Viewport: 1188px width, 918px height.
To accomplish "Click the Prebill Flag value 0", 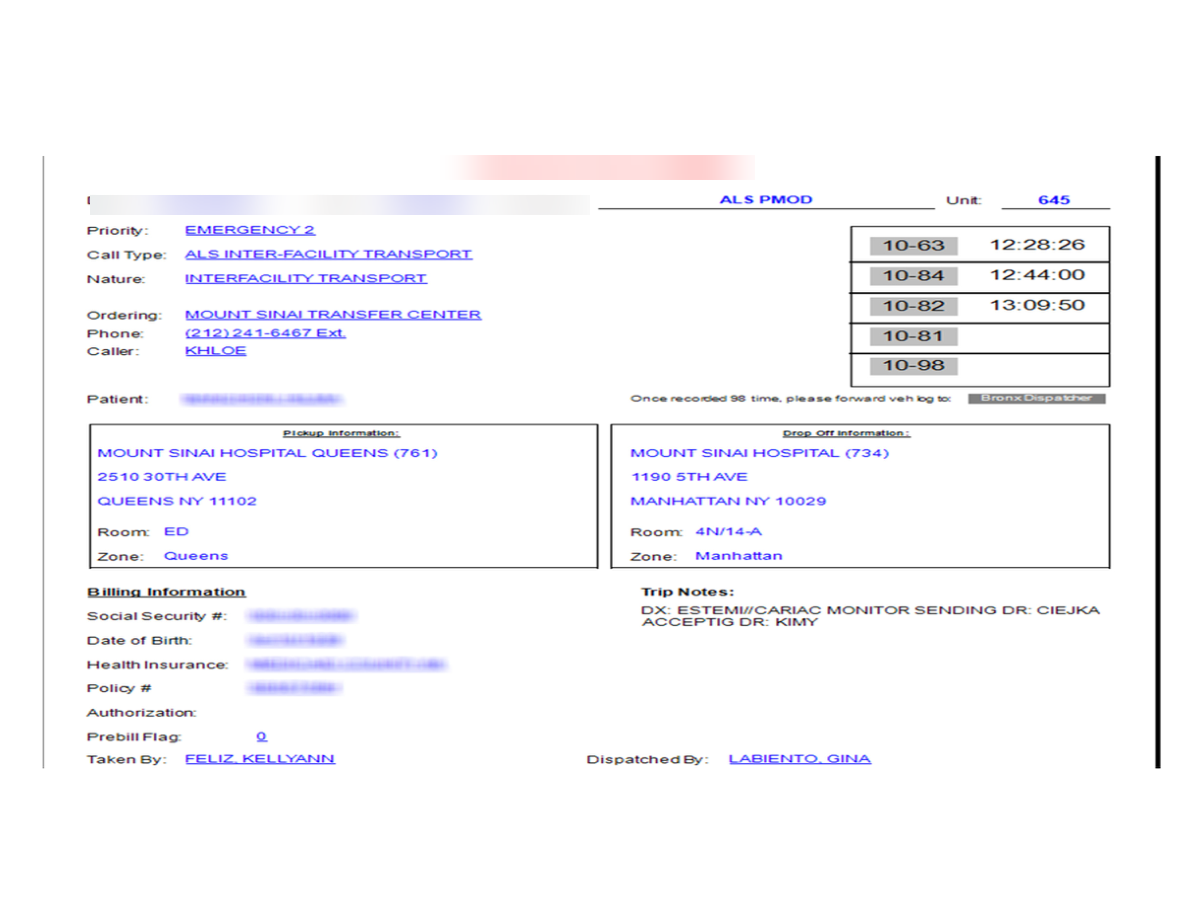I will (261, 736).
